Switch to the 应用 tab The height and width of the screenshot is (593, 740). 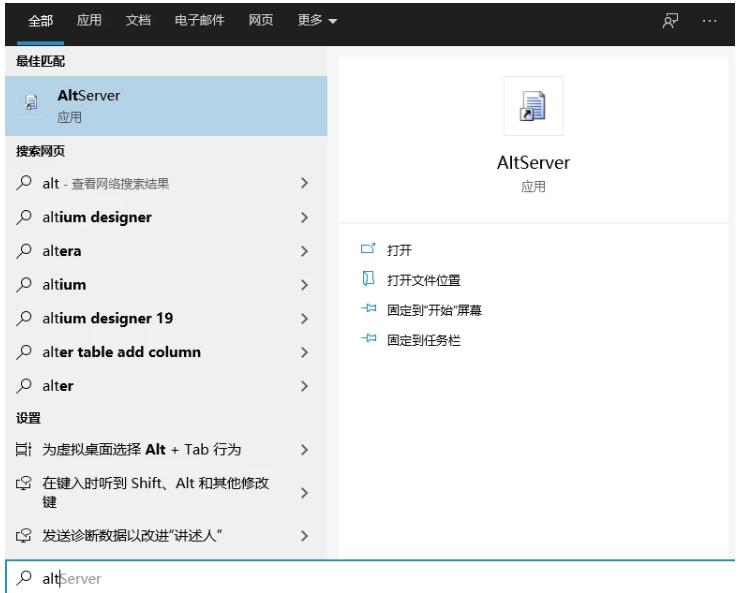[x=89, y=20]
